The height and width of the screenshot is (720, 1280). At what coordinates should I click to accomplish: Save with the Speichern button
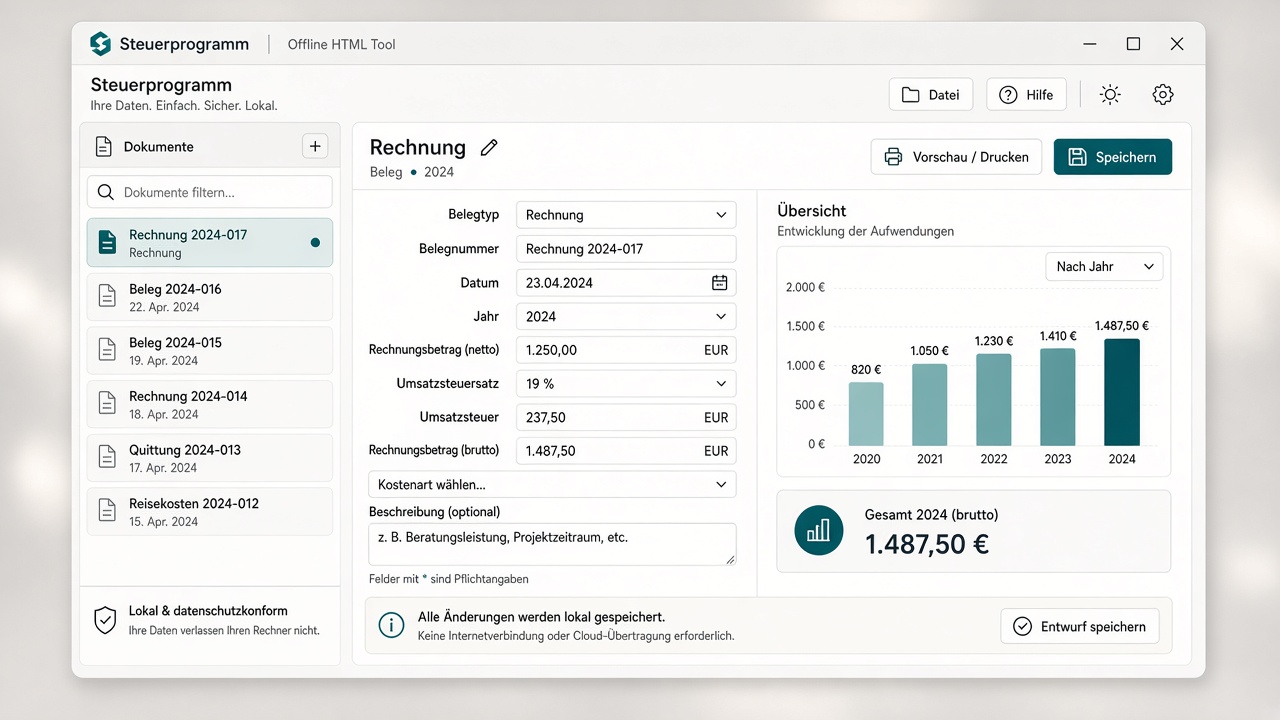(1112, 157)
